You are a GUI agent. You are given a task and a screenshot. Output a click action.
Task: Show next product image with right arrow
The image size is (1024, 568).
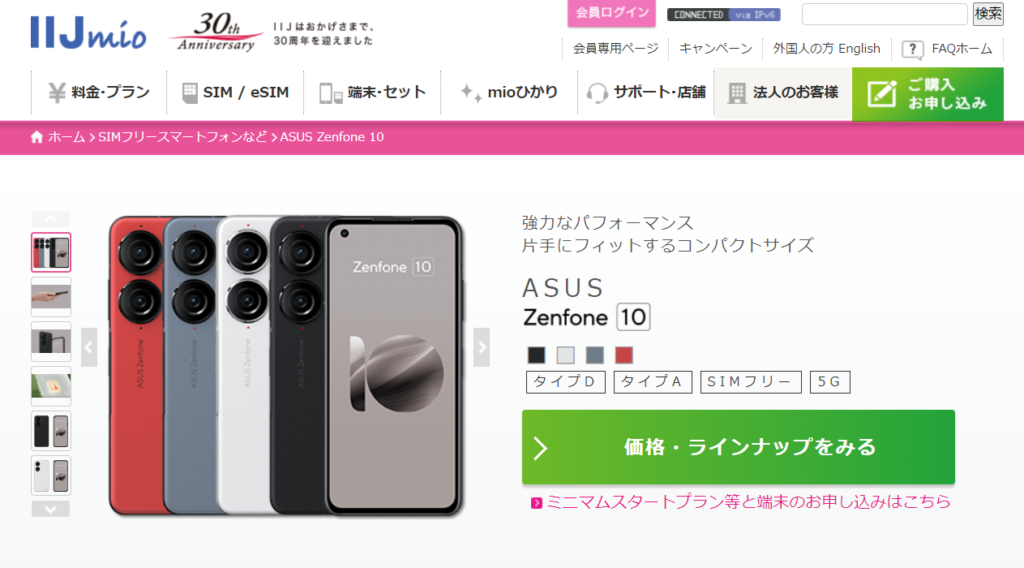(x=481, y=347)
